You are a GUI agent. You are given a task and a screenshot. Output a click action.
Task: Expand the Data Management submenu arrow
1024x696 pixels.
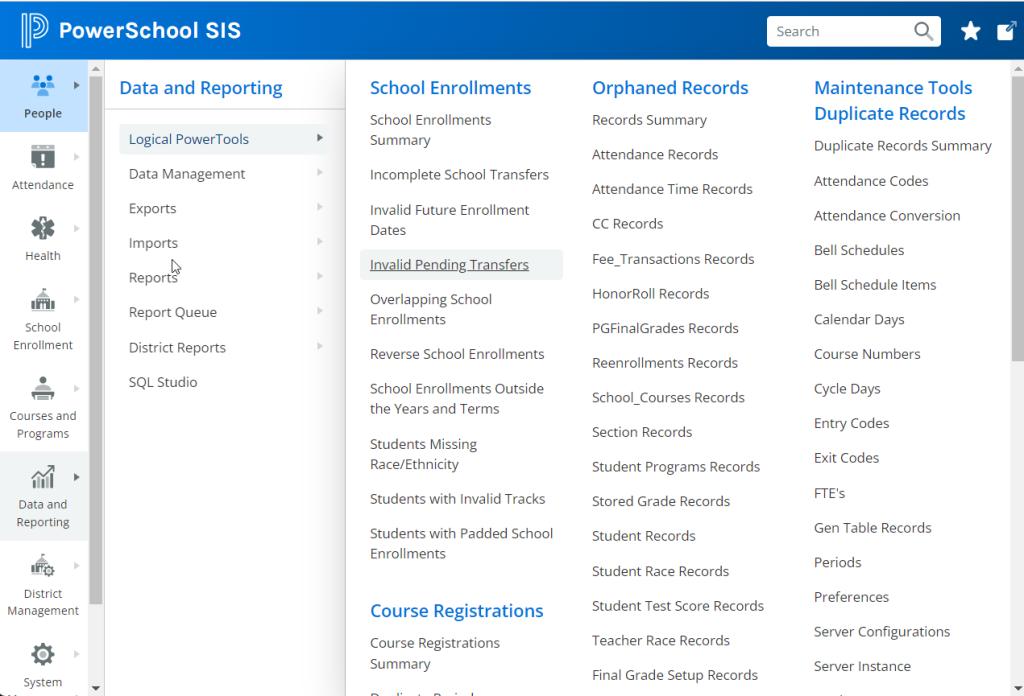tap(320, 172)
